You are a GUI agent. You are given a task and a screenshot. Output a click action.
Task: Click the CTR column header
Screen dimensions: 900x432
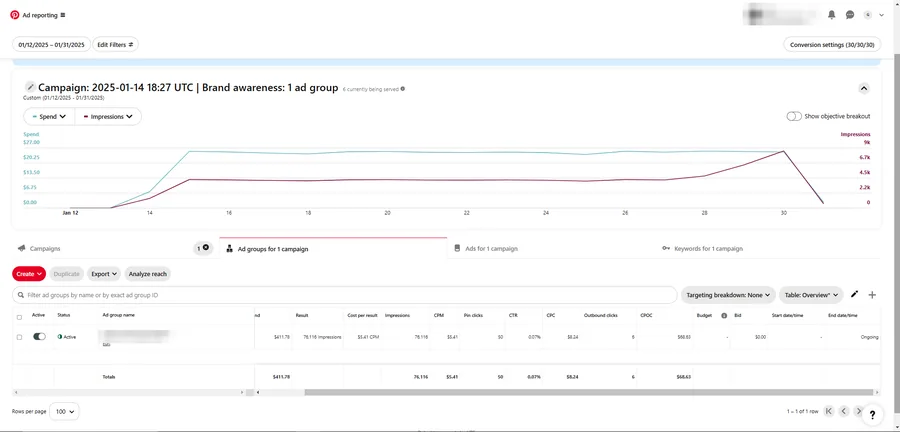click(x=513, y=315)
